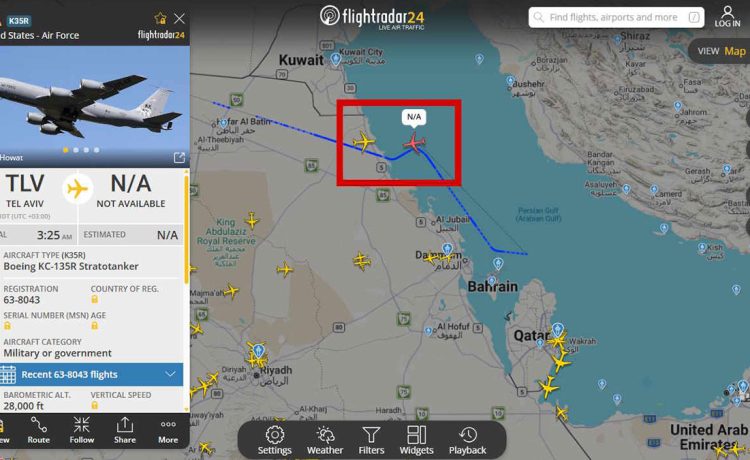
Task: Open the Weather layer options
Action: pos(325,440)
